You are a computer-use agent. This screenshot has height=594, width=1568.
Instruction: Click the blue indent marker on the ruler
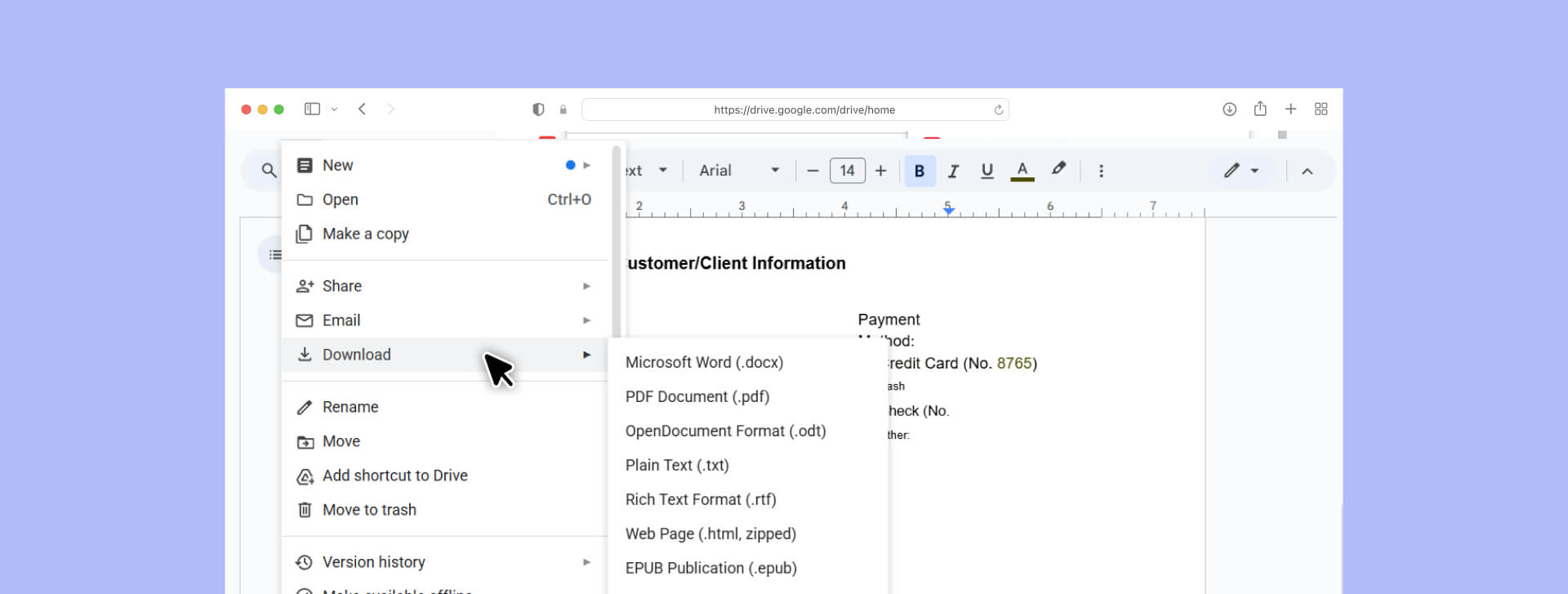[948, 211]
